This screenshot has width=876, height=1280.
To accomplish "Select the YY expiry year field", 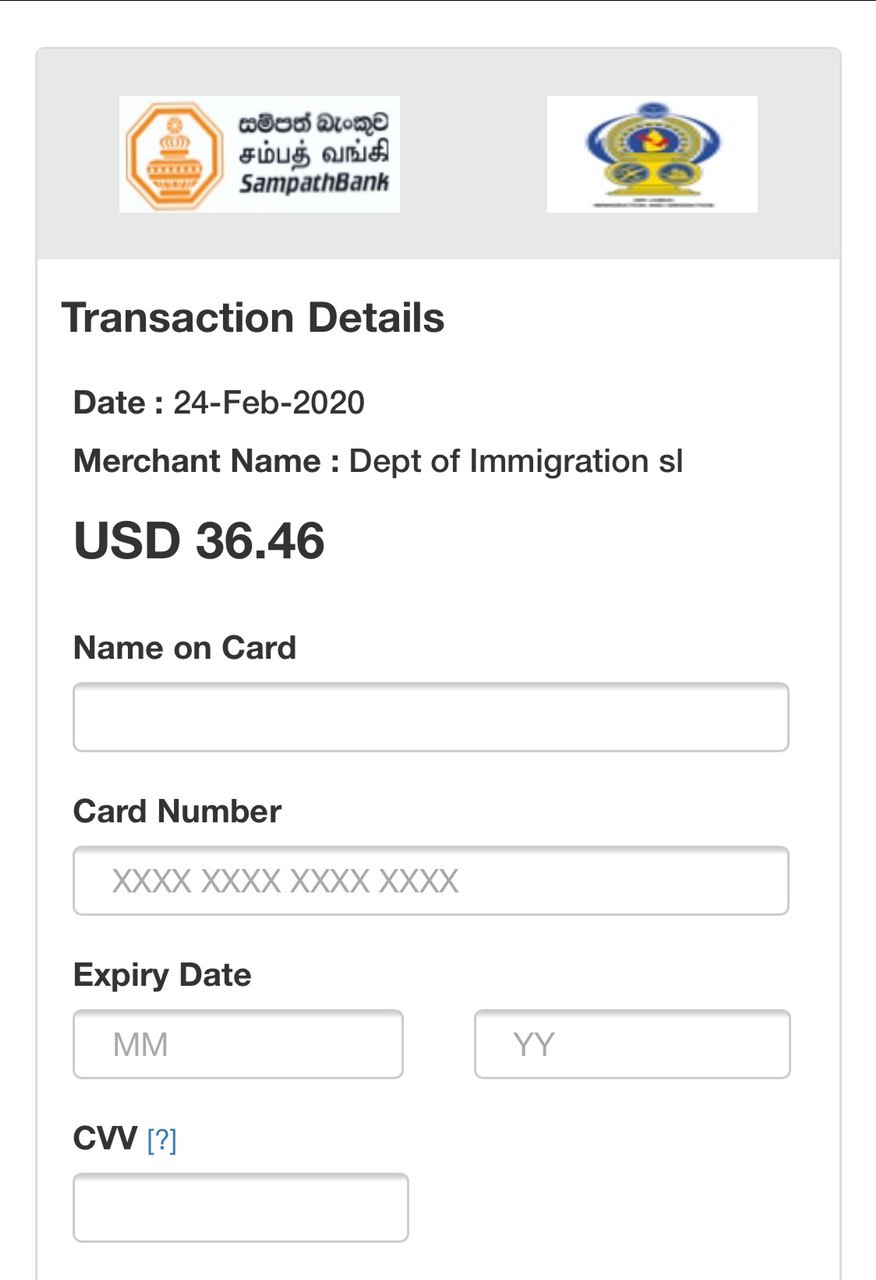I will [x=632, y=1044].
